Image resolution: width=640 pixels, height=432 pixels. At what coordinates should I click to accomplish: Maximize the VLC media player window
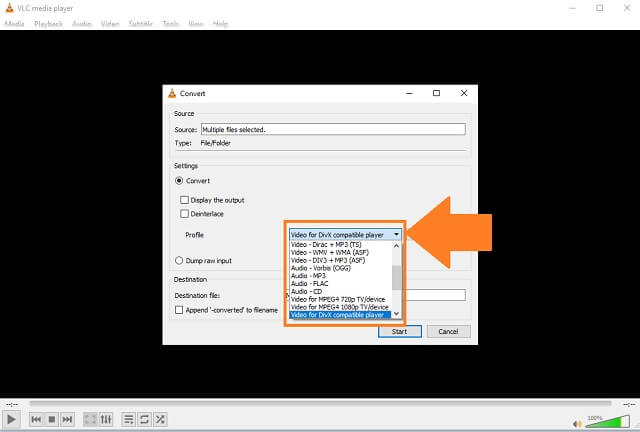(600, 8)
